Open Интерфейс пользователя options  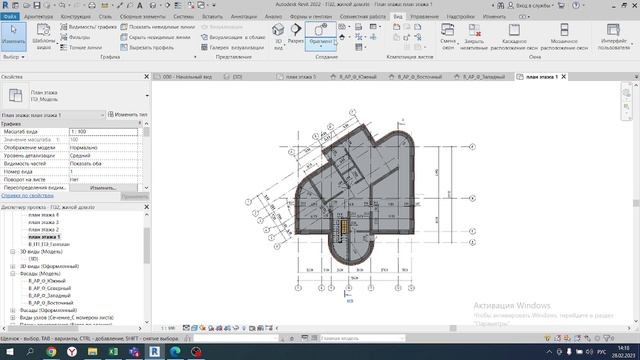tap(613, 37)
